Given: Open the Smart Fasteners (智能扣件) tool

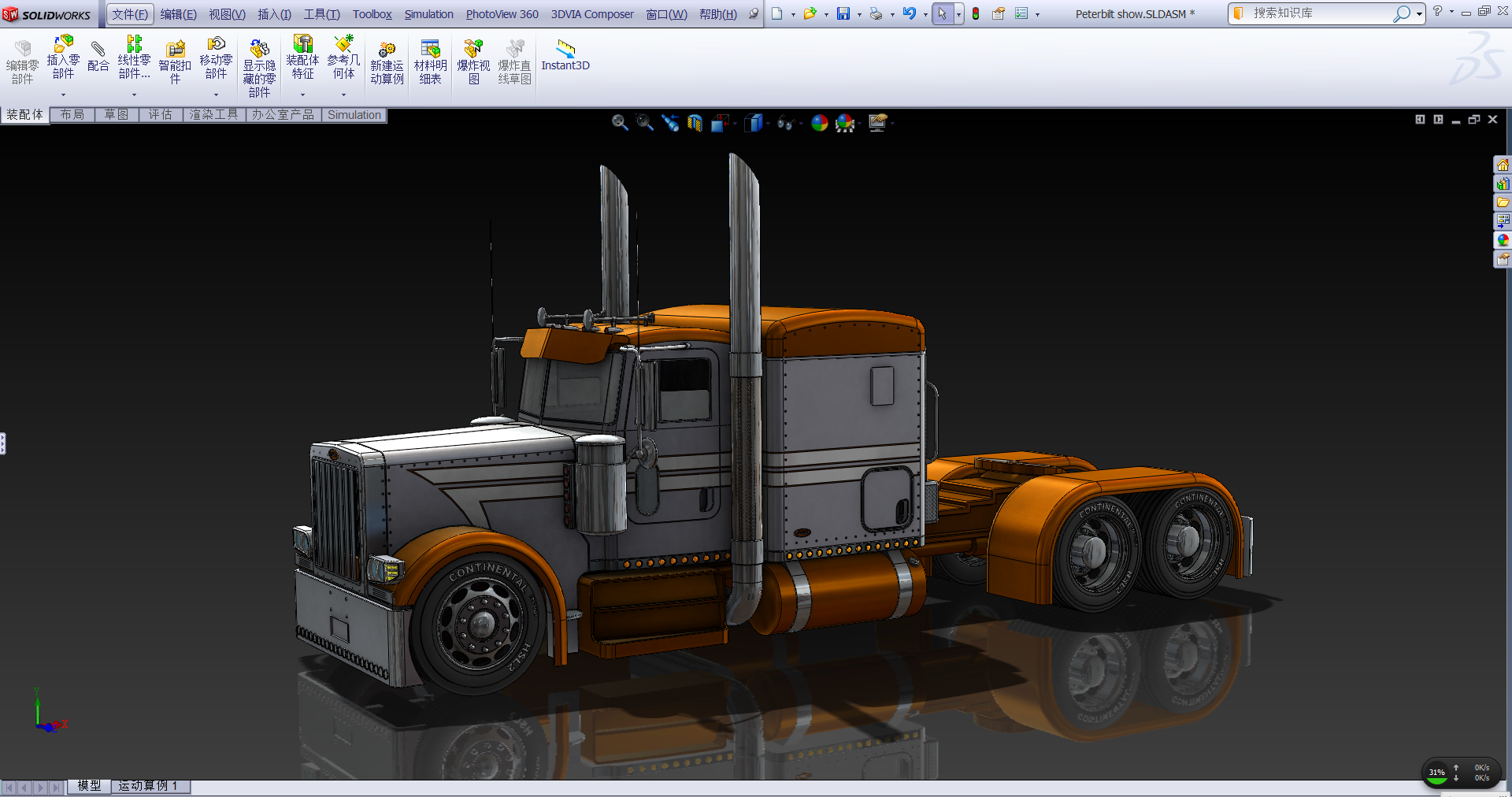Looking at the screenshot, I should pos(175,49).
